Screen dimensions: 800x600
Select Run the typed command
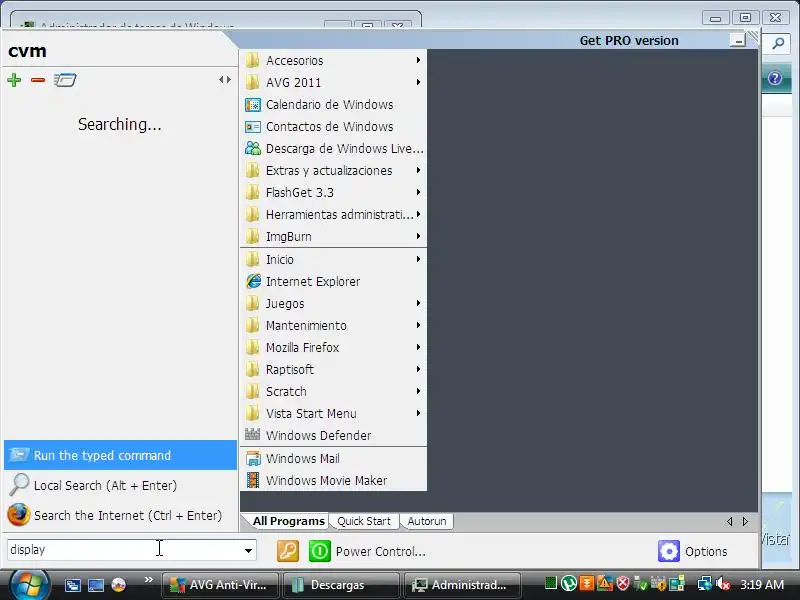coord(120,455)
